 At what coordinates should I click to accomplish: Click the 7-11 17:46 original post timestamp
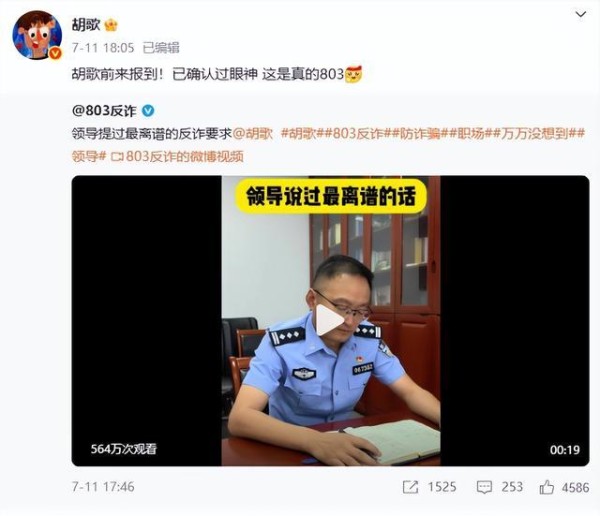click(x=103, y=487)
